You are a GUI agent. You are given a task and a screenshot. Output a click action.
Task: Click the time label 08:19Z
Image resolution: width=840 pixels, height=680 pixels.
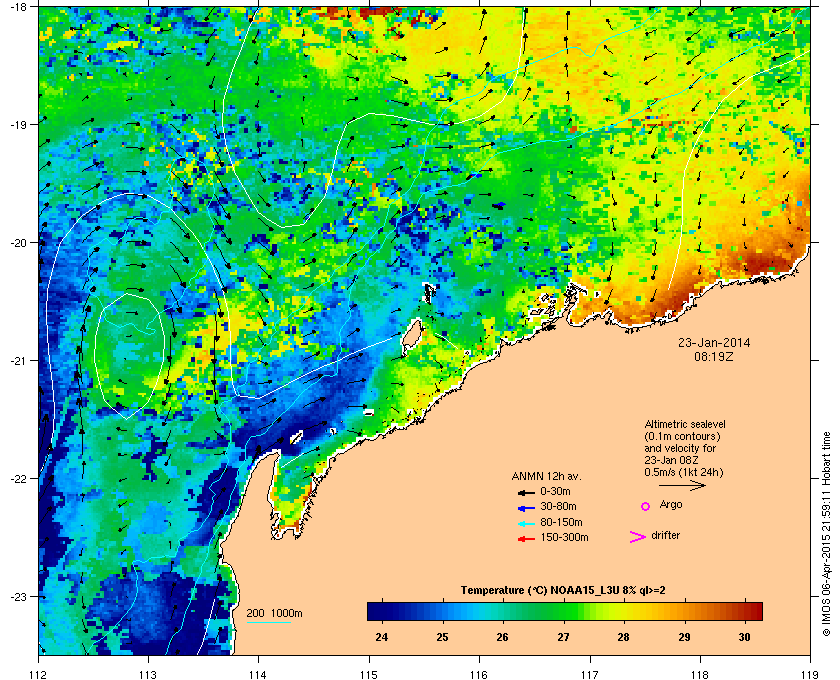(714, 356)
